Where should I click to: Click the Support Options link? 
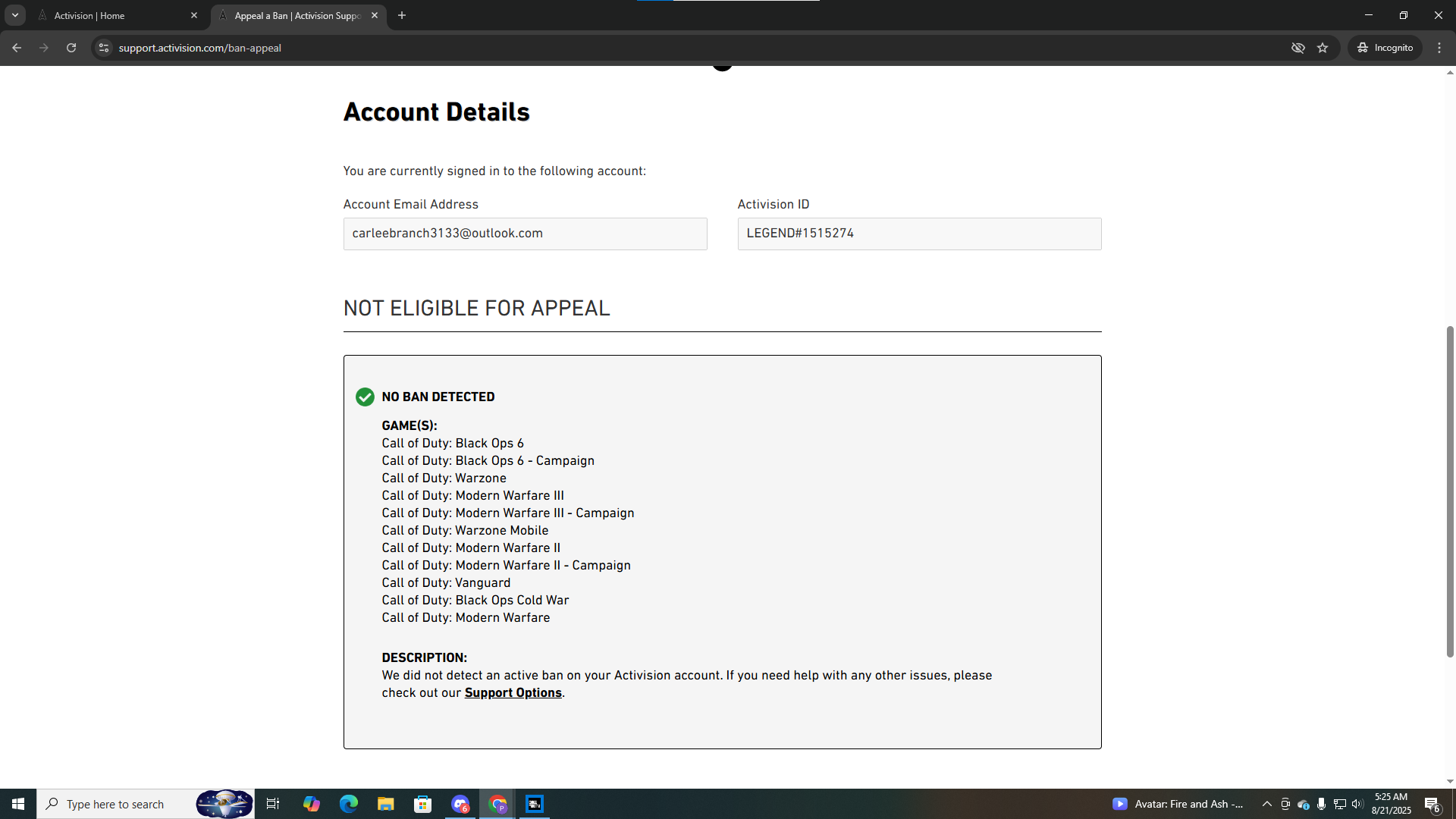click(513, 693)
